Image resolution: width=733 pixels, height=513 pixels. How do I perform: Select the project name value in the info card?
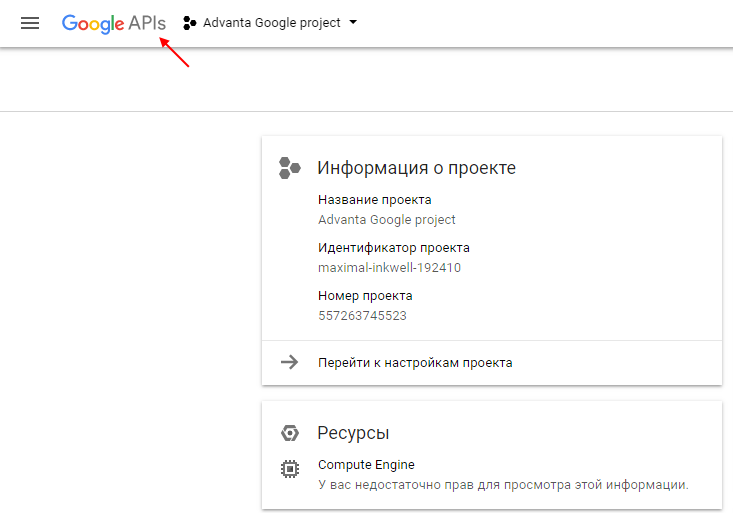[x=386, y=219]
